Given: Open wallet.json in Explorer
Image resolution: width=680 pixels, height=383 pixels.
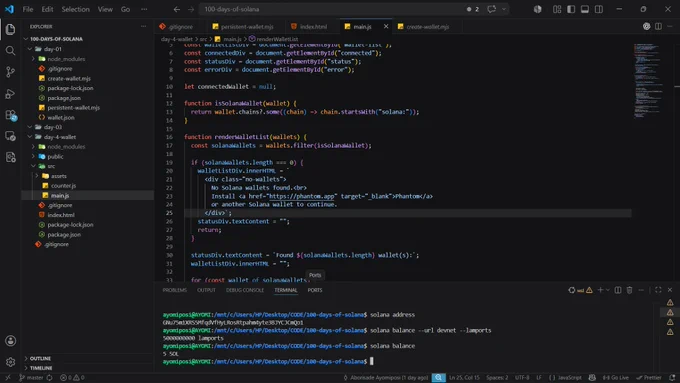Looking at the screenshot, I should [61, 118].
